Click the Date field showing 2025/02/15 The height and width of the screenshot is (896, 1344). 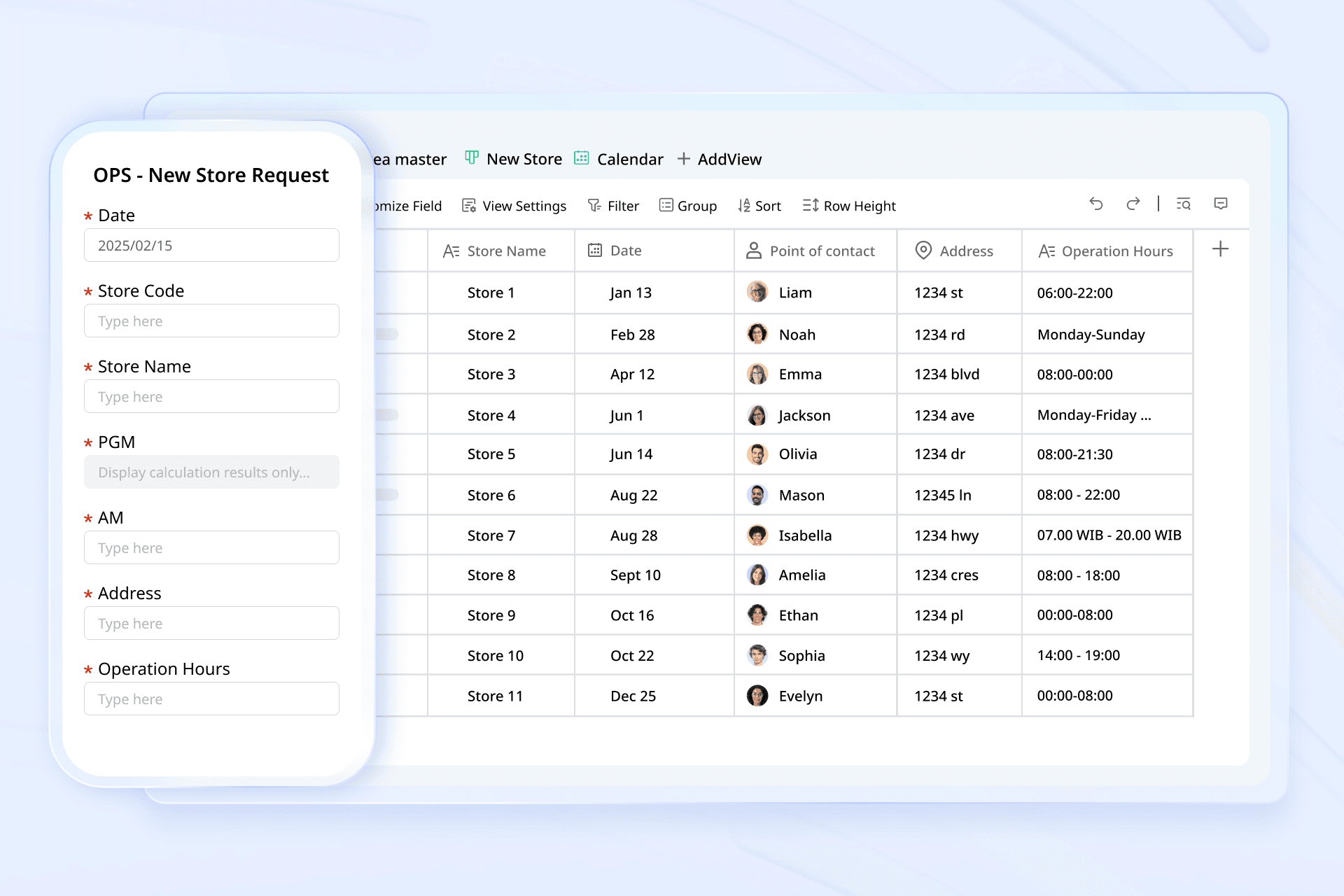coord(211,246)
